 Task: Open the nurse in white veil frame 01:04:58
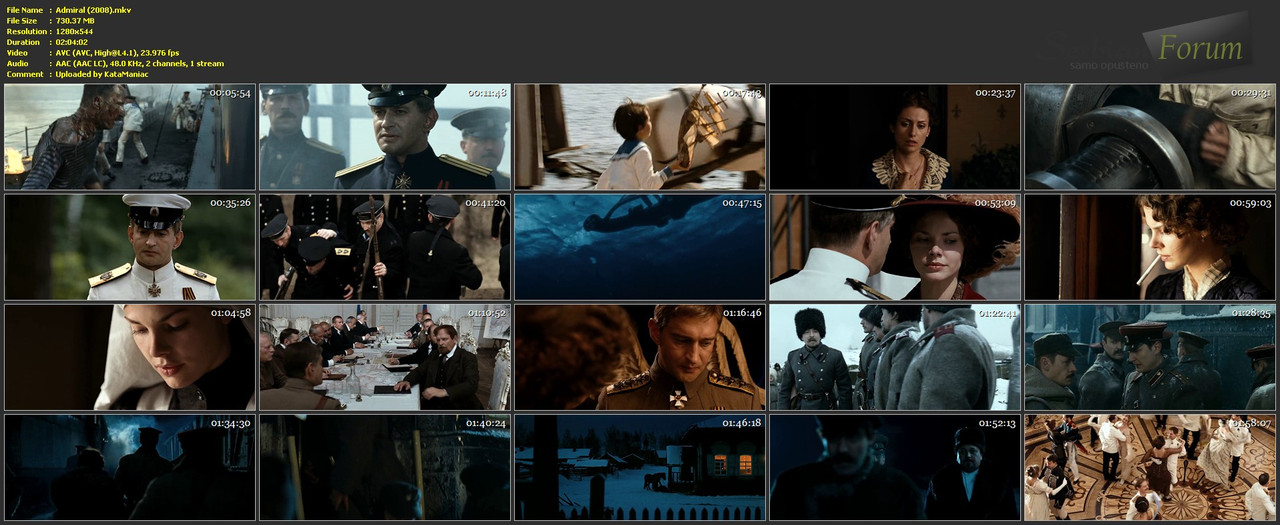130,357
